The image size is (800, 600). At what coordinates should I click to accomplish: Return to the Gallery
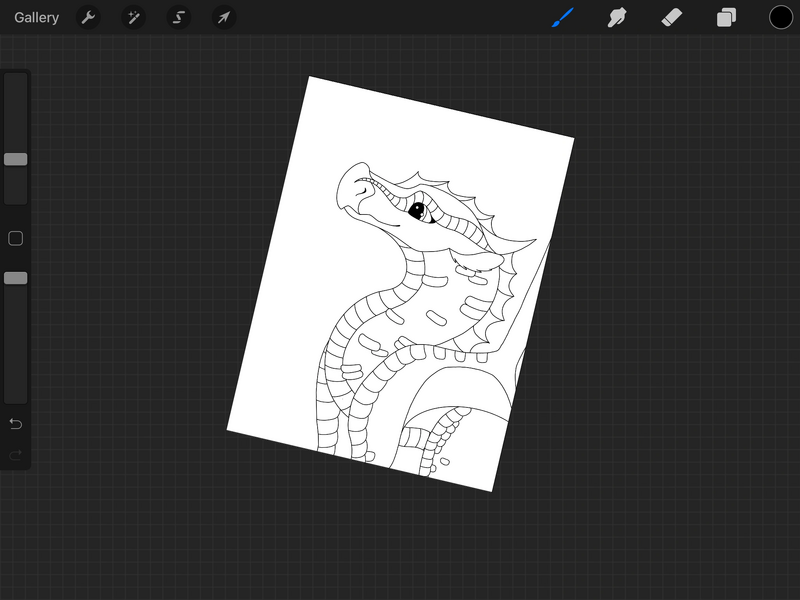[36, 17]
